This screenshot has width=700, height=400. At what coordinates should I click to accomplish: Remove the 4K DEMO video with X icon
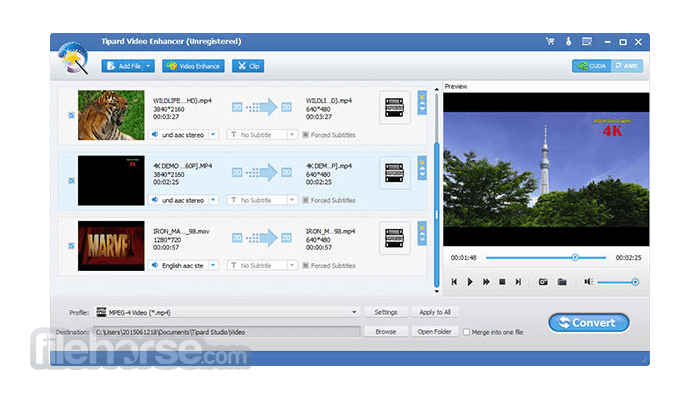(422, 162)
